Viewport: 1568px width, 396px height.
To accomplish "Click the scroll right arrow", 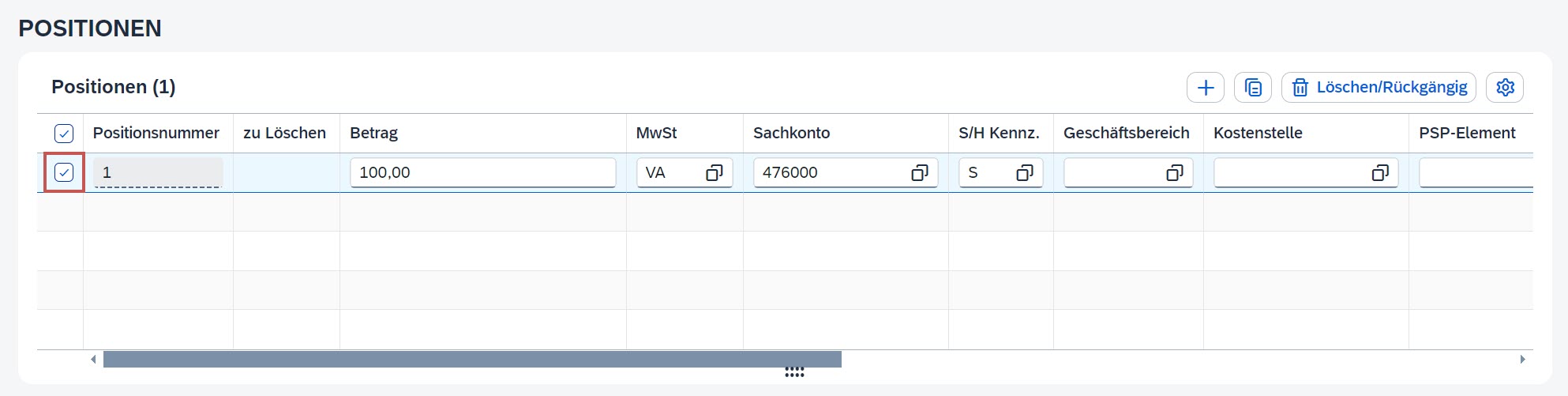I will 1522,360.
